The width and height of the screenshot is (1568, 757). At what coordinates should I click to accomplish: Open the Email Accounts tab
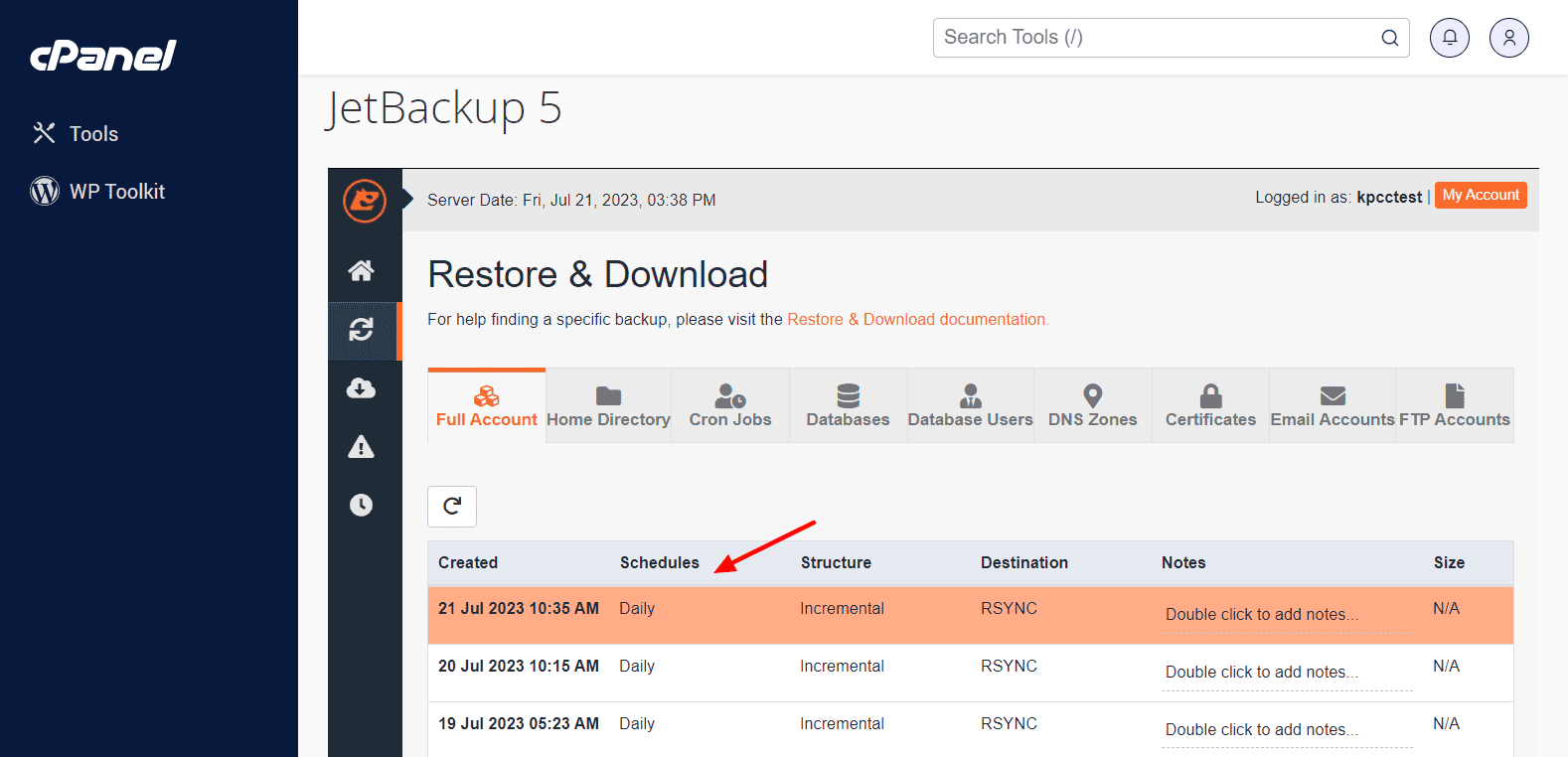click(x=1333, y=406)
